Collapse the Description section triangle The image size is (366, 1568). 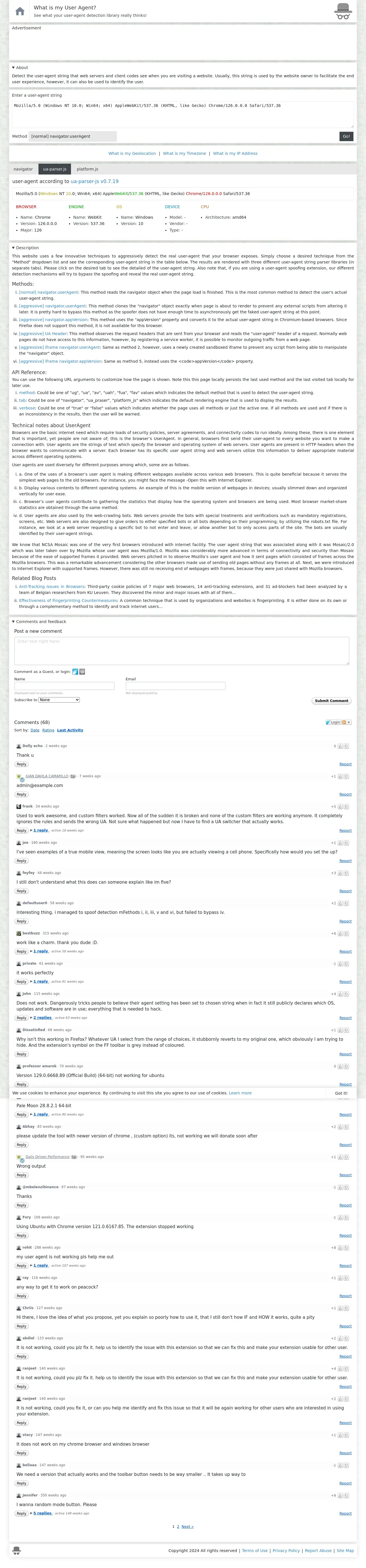click(x=13, y=248)
